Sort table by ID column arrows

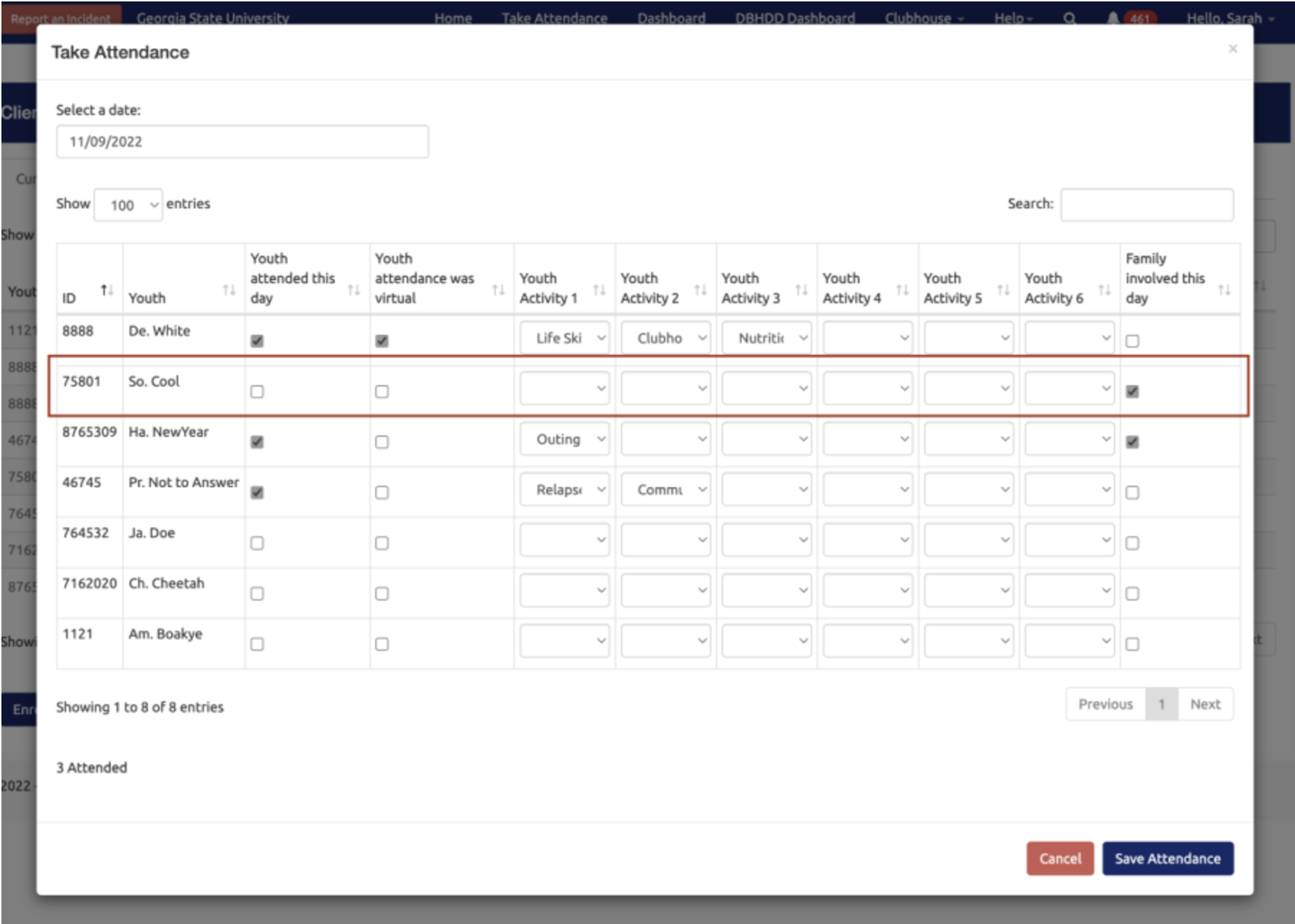(106, 290)
